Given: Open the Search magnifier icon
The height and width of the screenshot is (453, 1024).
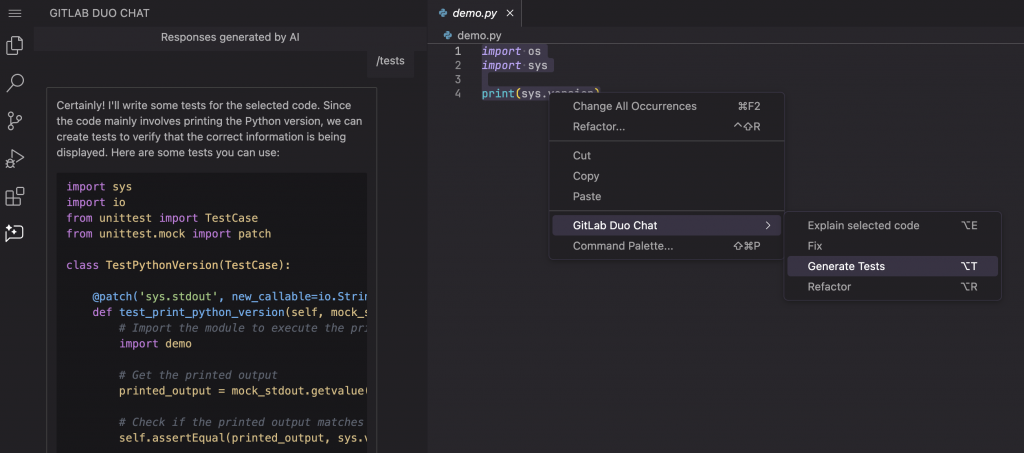Looking at the screenshot, I should [x=15, y=83].
